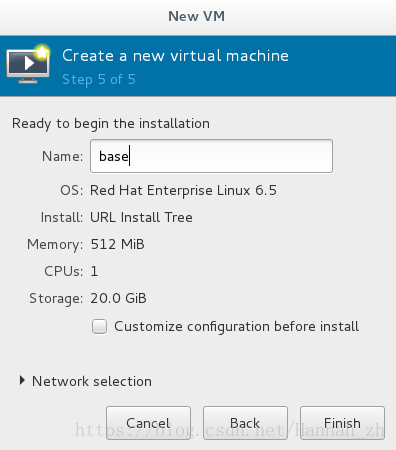Go Back to the previous step
The image size is (396, 450).
point(245,423)
